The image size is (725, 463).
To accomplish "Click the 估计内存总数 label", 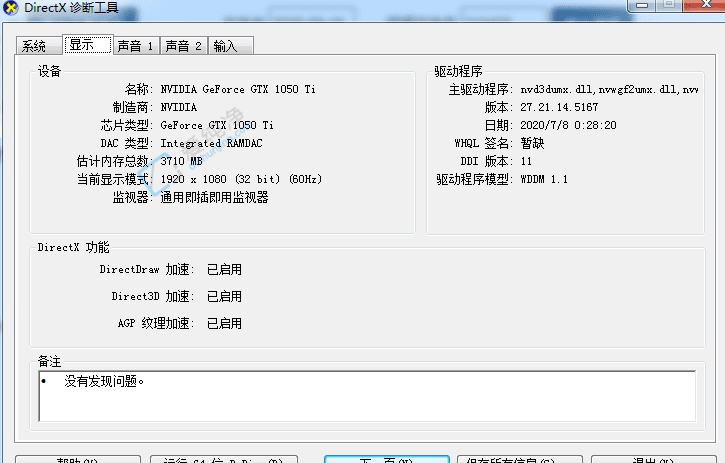I will 114,161.
